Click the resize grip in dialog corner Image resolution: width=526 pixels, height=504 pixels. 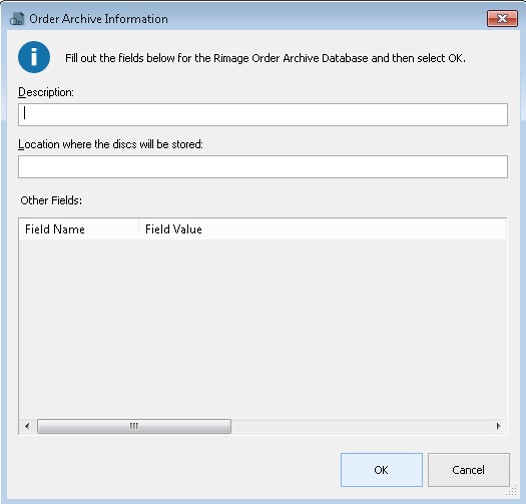(x=511, y=491)
